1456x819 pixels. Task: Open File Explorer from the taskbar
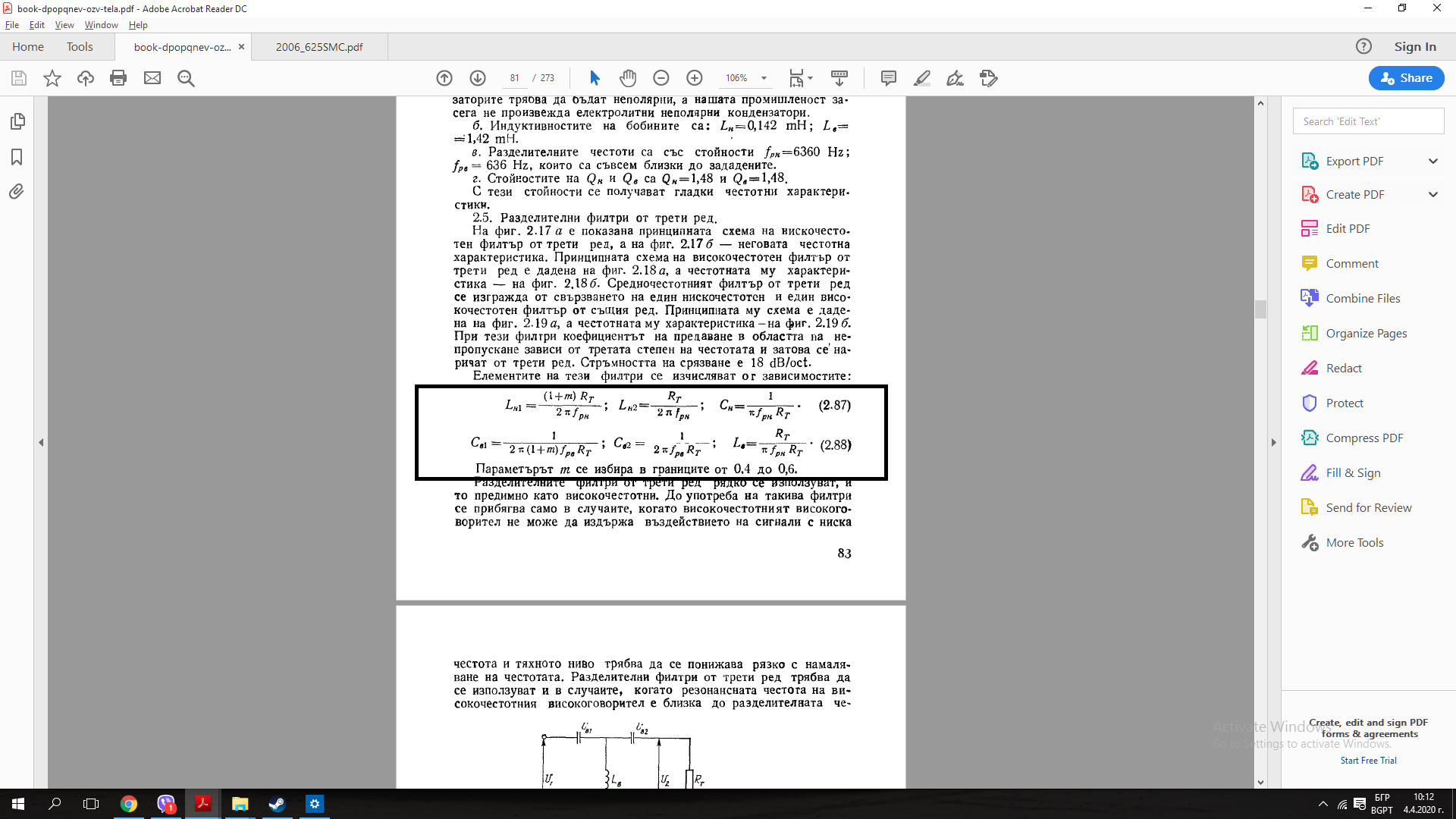[240, 804]
